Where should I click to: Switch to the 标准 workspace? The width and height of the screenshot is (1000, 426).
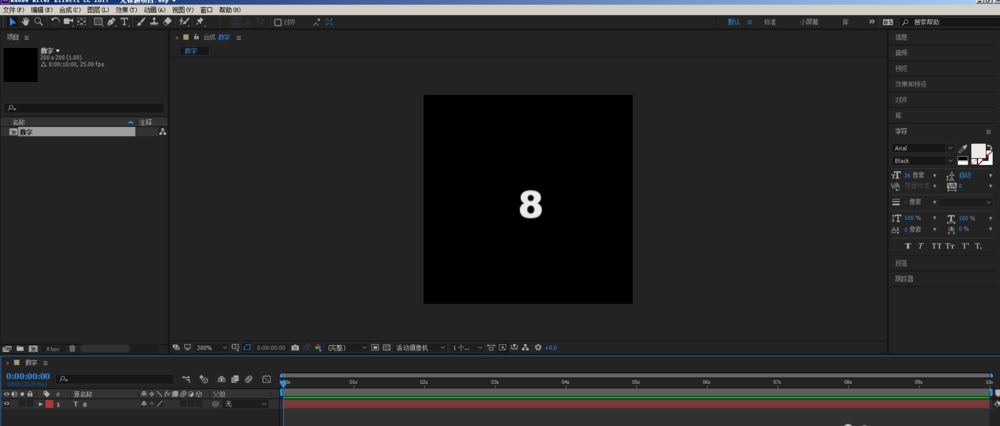770,22
